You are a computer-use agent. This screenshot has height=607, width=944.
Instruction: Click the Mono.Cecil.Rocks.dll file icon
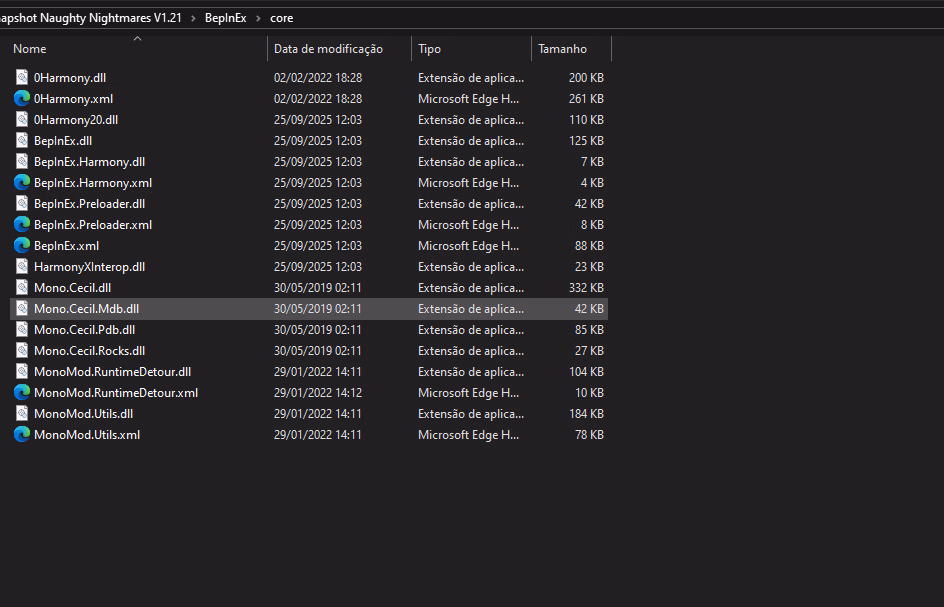coord(22,350)
